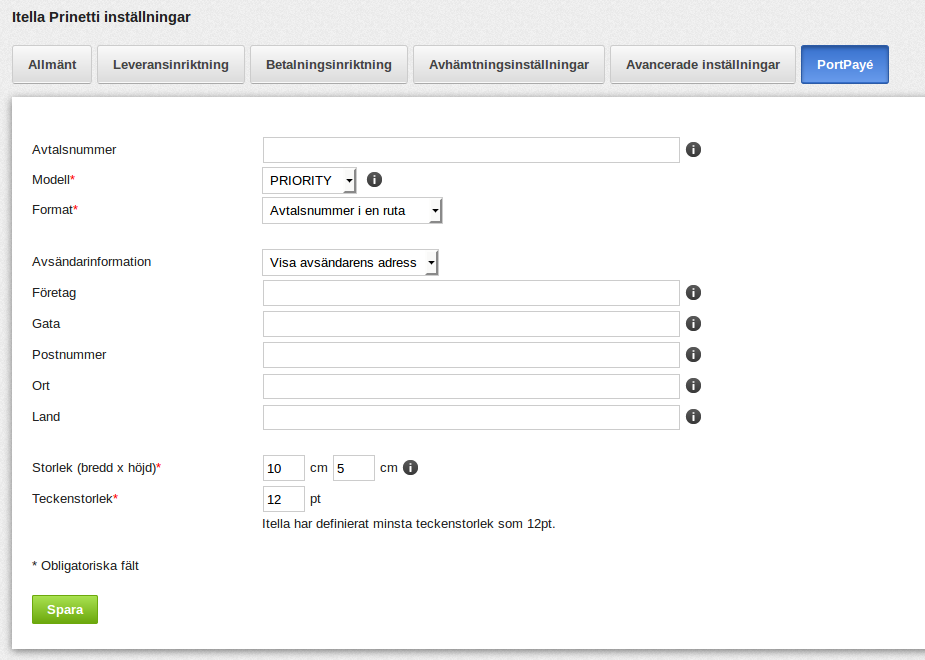This screenshot has height=660, width=925.
Task: Click the 'Avsändarinformation' label
Action: [x=91, y=262]
